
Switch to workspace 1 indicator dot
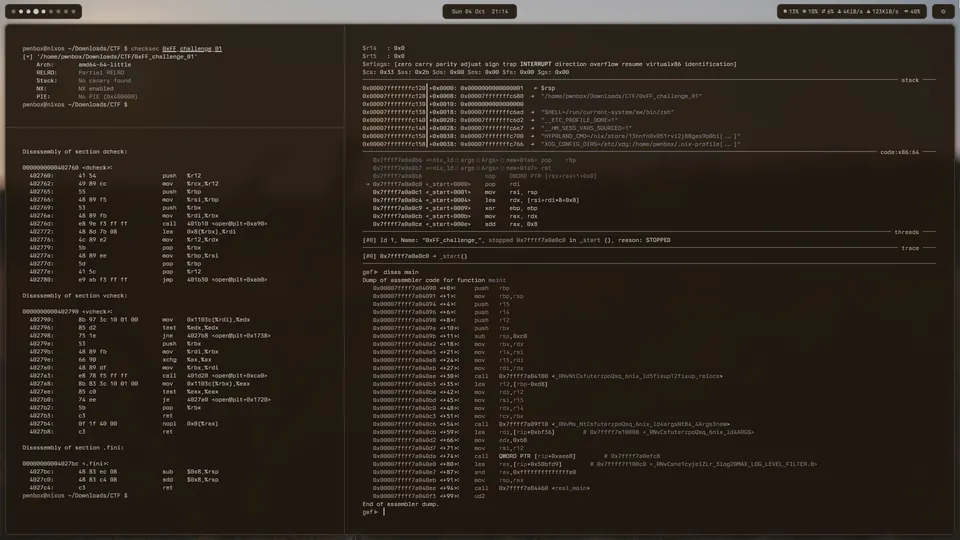point(13,12)
